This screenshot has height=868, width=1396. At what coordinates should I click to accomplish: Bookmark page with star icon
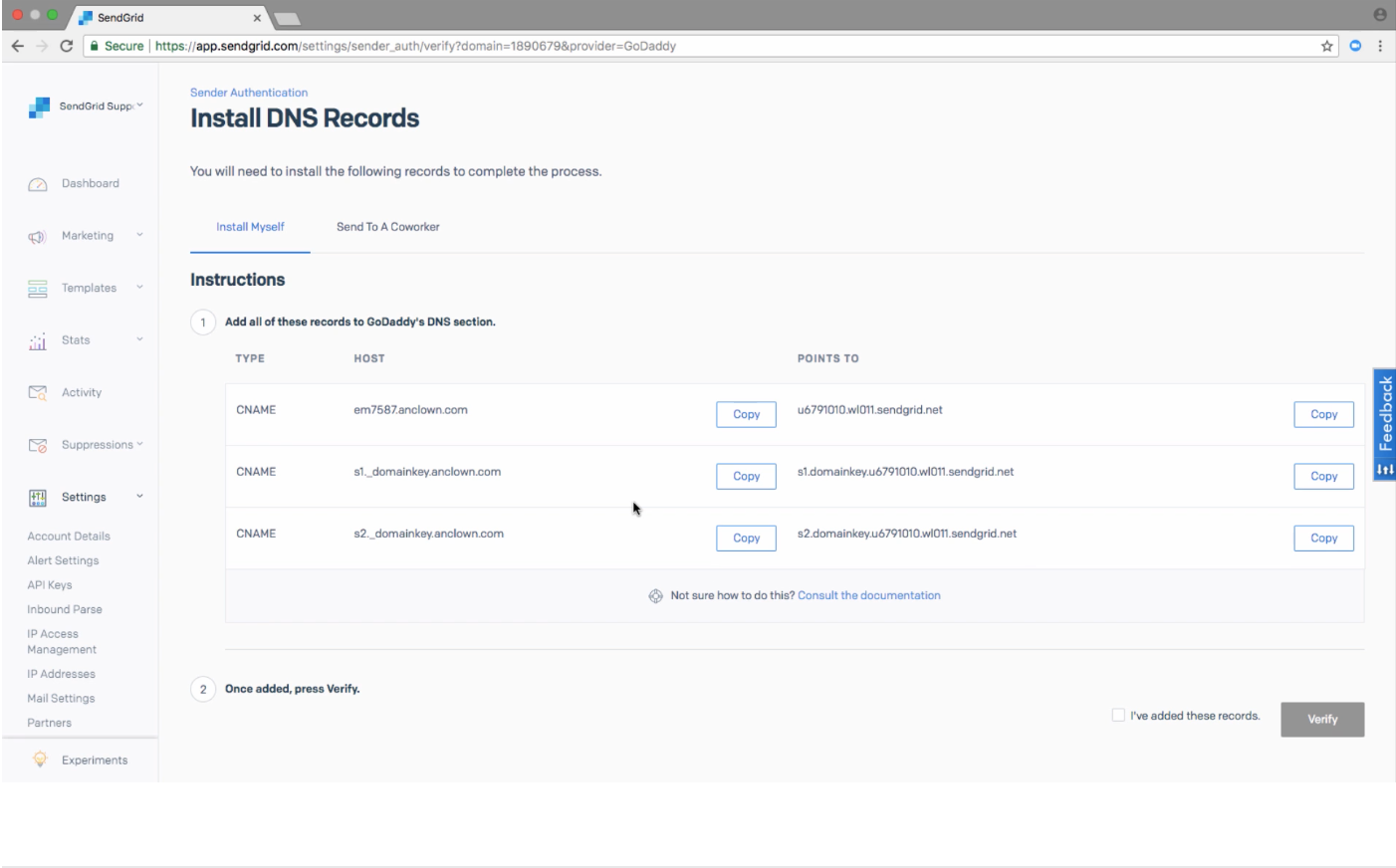[1327, 46]
